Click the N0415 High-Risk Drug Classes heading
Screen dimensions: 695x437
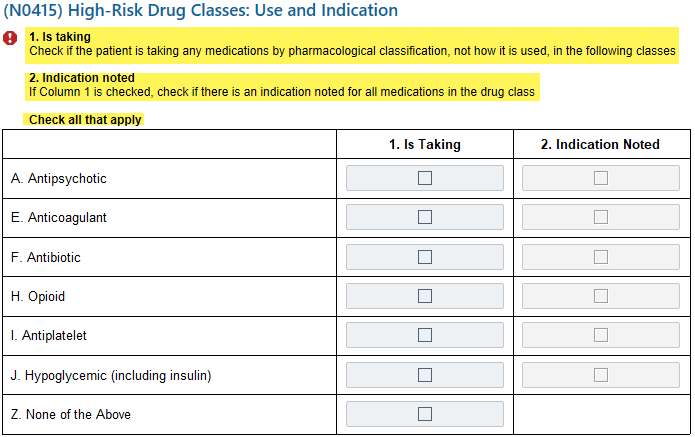200,10
